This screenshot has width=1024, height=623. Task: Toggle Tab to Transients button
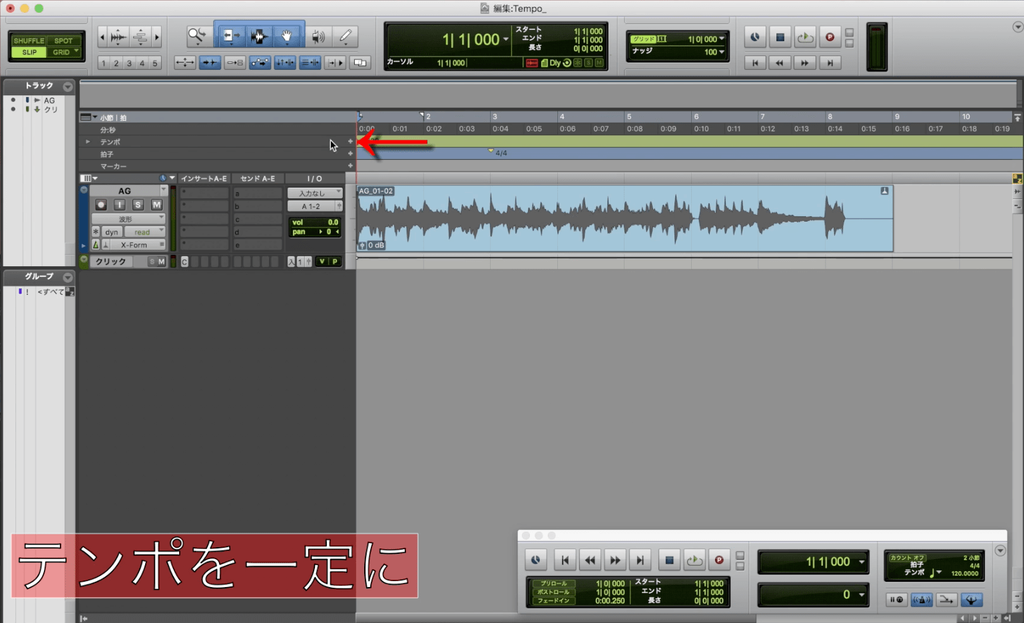(x=210, y=63)
